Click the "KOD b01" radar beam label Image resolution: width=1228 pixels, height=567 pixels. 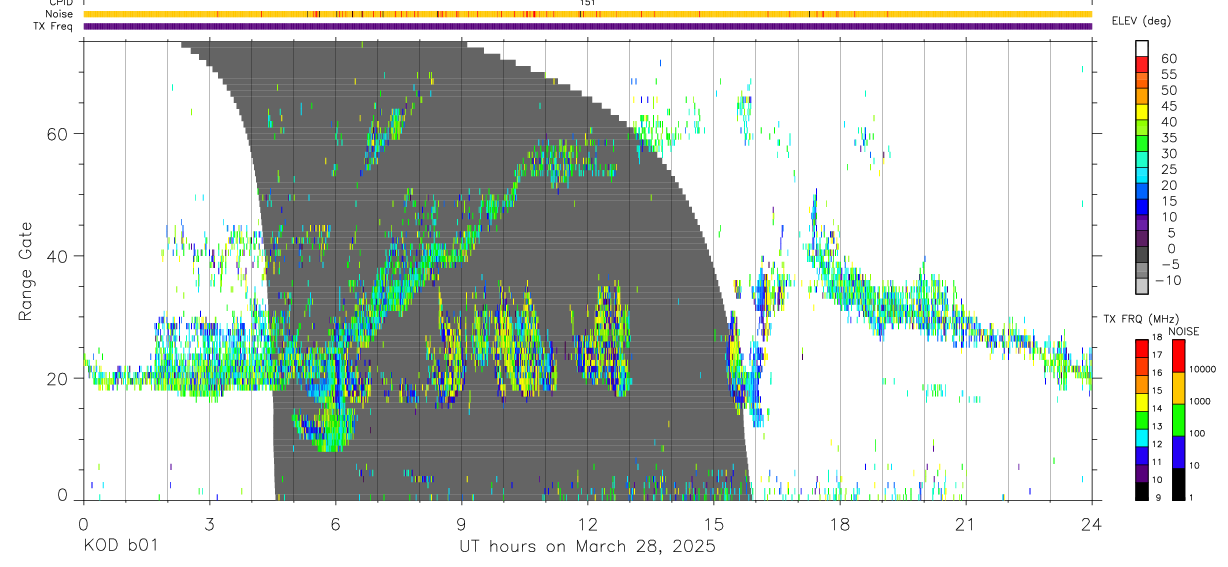[119, 547]
